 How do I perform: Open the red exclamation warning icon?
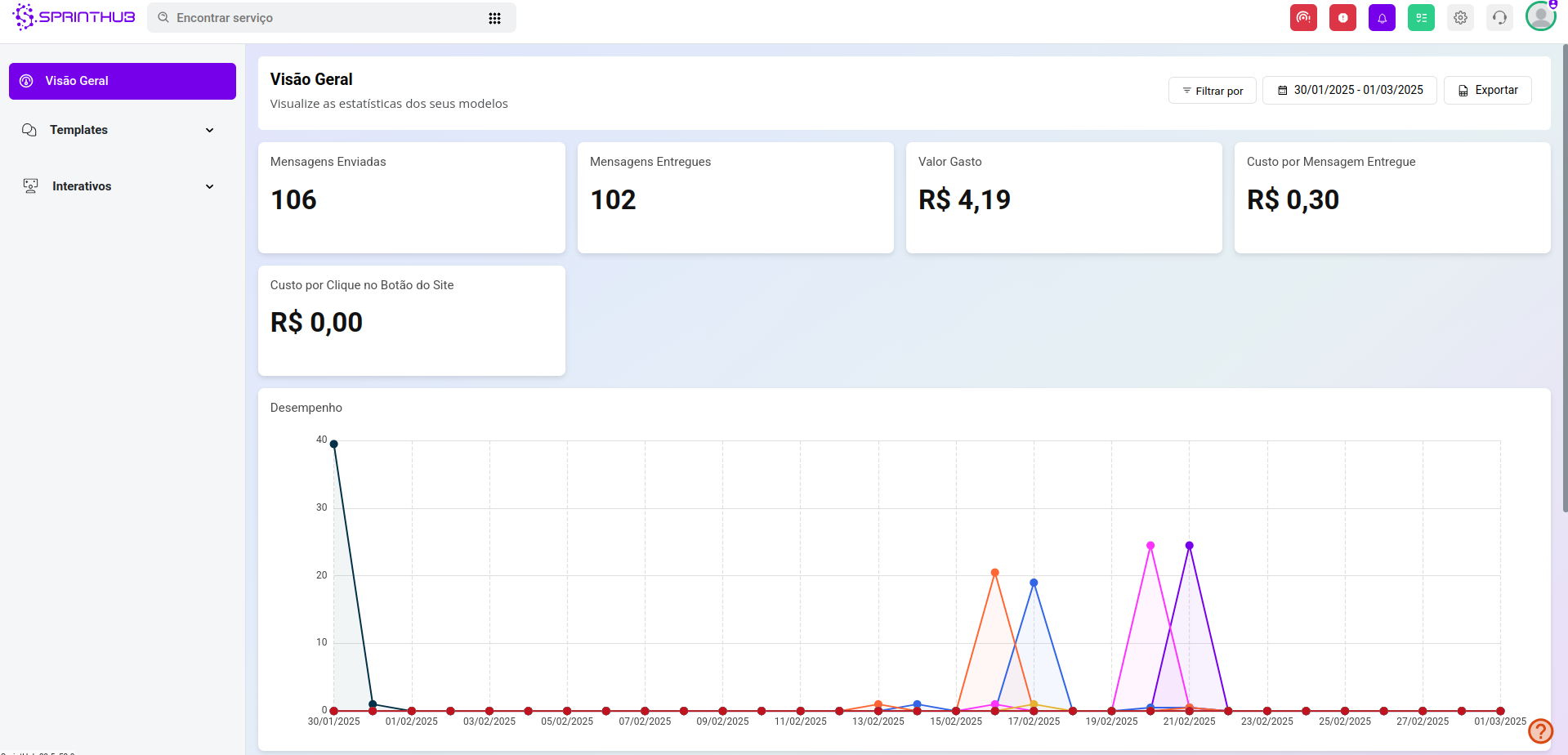(1342, 18)
